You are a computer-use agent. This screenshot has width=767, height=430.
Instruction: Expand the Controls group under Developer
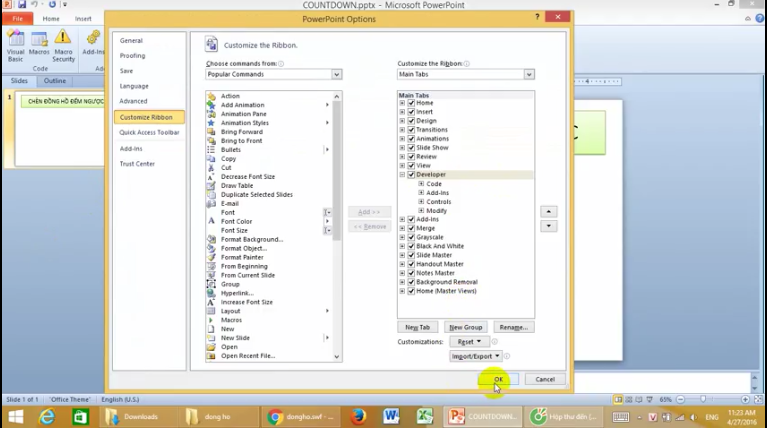[x=421, y=202]
